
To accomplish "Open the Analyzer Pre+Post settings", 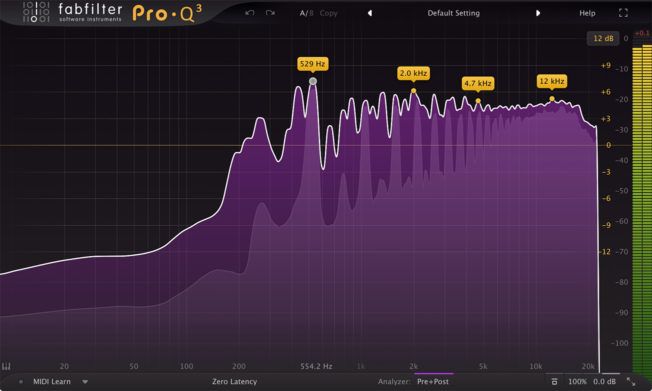I will click(x=432, y=381).
